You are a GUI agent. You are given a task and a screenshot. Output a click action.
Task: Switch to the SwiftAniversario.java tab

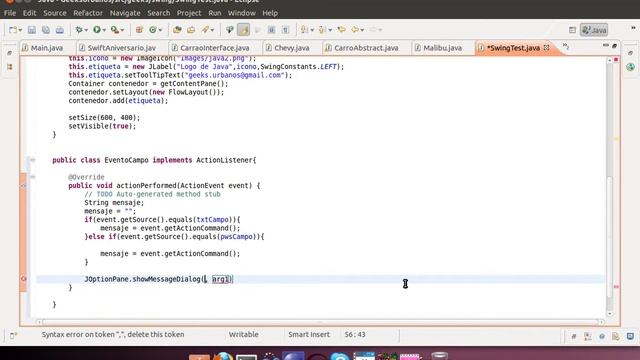122,48
